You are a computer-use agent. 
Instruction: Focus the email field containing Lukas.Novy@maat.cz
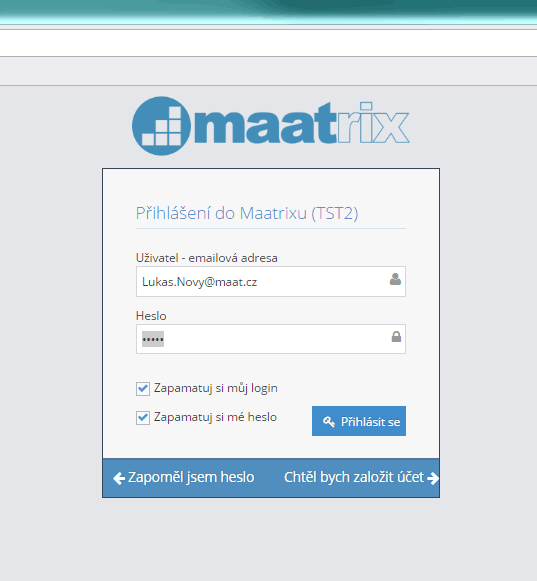tap(271, 281)
